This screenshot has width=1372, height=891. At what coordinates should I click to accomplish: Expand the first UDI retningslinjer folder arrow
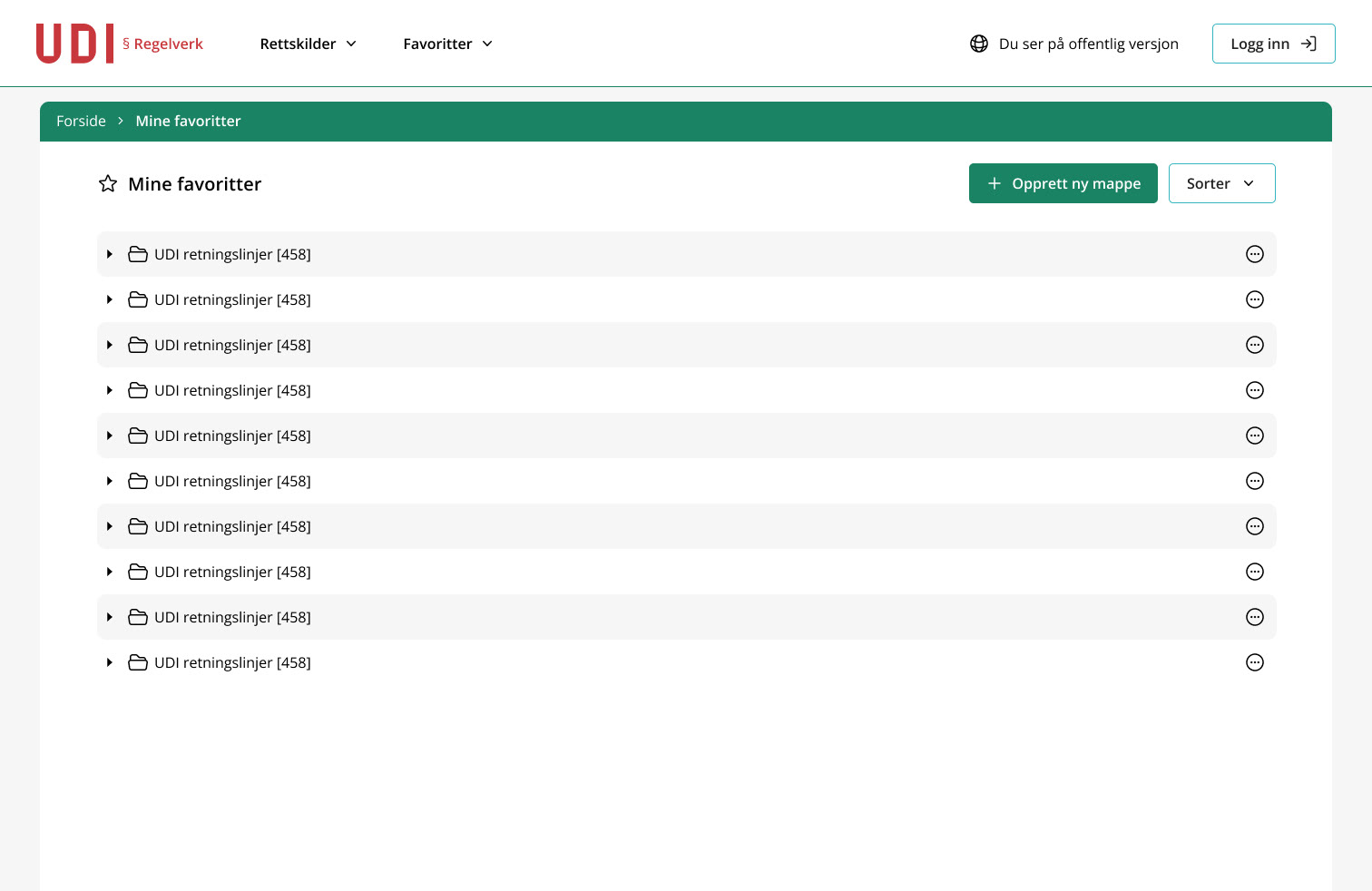pos(109,254)
